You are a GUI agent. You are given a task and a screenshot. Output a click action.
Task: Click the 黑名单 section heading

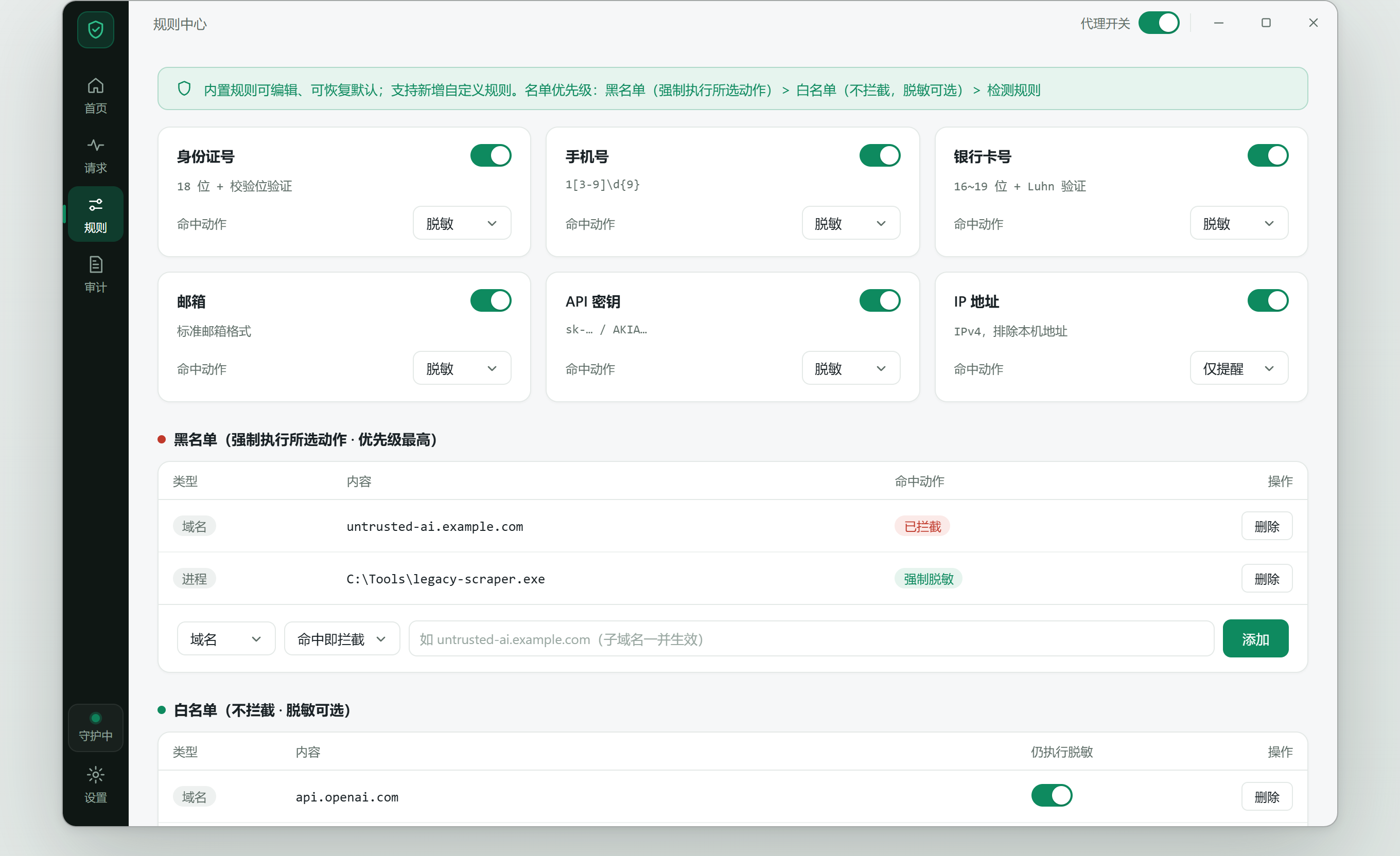click(x=305, y=439)
